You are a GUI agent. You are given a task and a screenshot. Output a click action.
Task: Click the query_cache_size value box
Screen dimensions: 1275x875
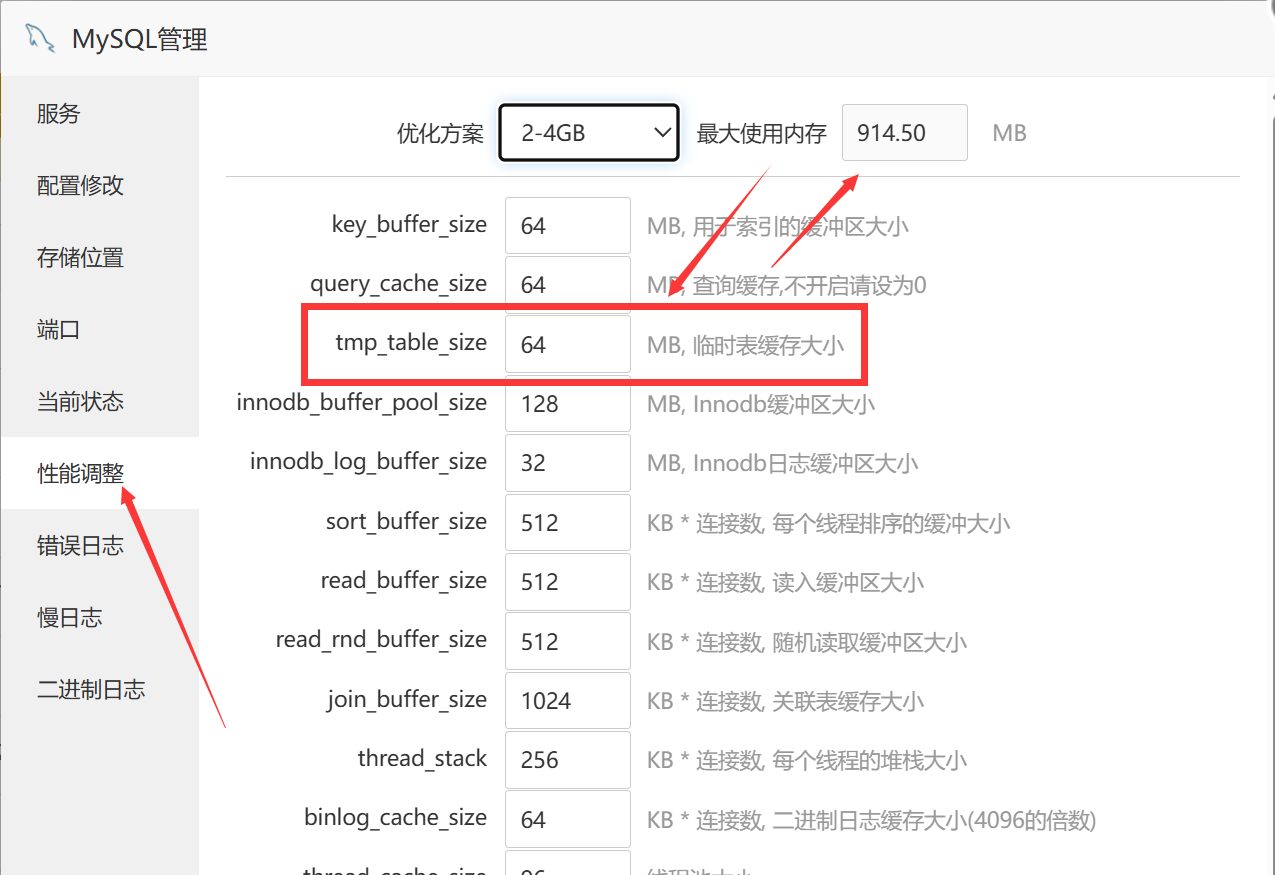tap(567, 285)
